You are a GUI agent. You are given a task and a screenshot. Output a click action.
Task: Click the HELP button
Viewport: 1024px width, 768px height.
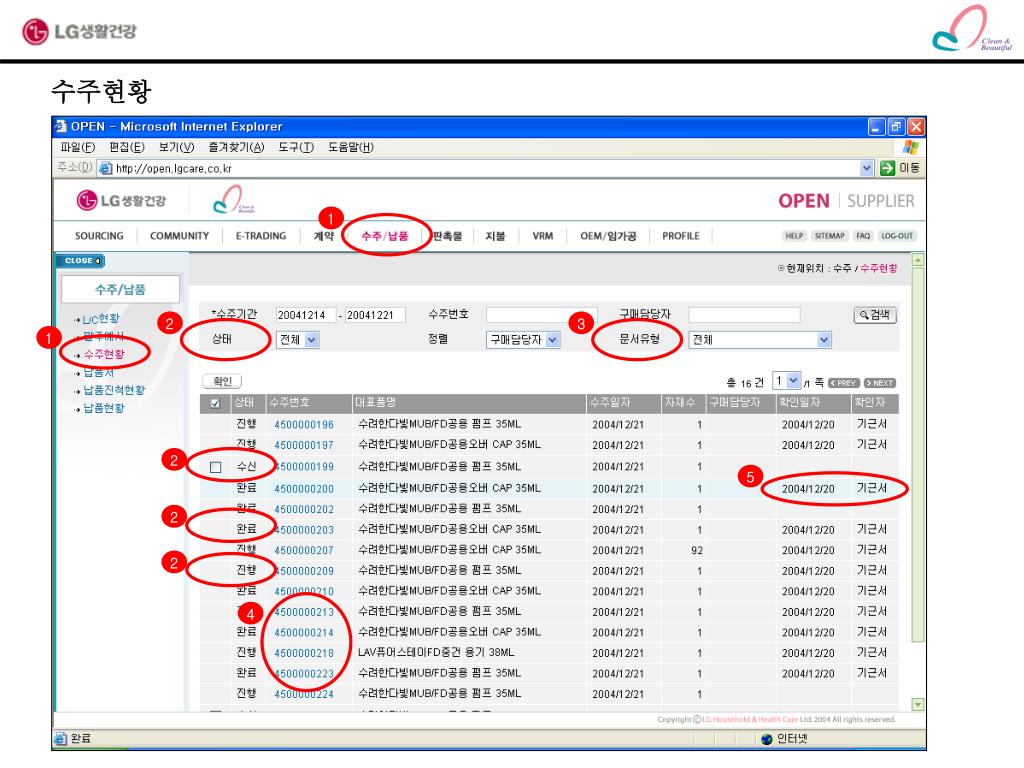[x=794, y=236]
